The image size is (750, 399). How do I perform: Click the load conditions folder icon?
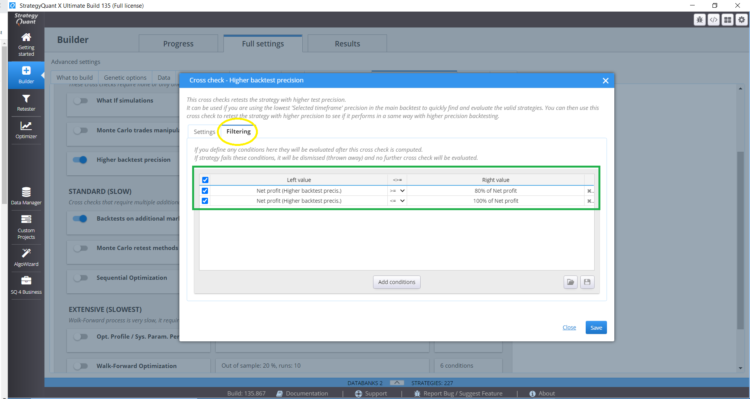pyautogui.click(x=570, y=282)
